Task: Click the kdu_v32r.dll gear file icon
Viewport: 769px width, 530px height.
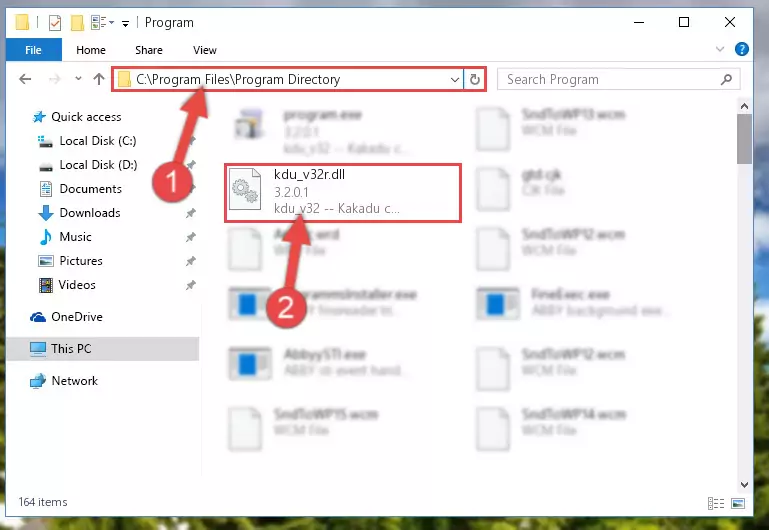Action: point(245,189)
